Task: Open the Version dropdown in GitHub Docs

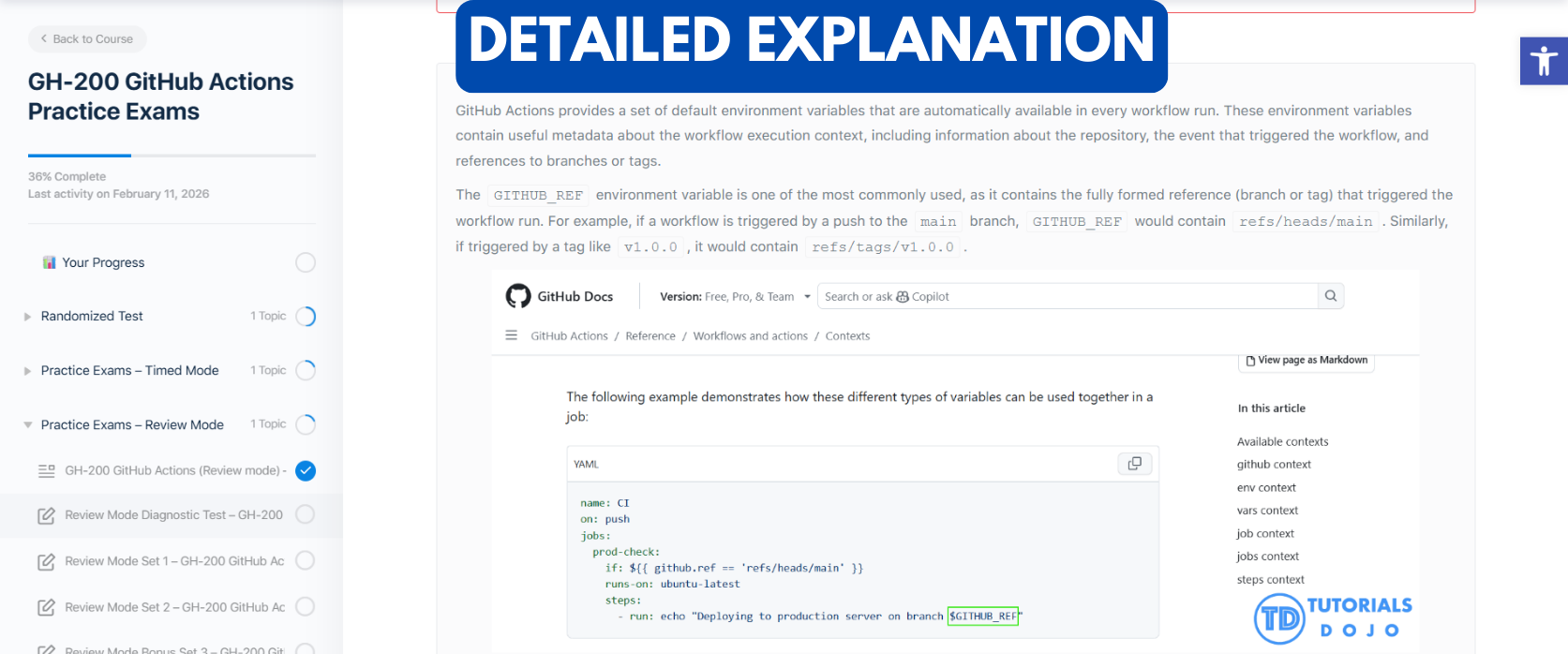Action: point(735,296)
